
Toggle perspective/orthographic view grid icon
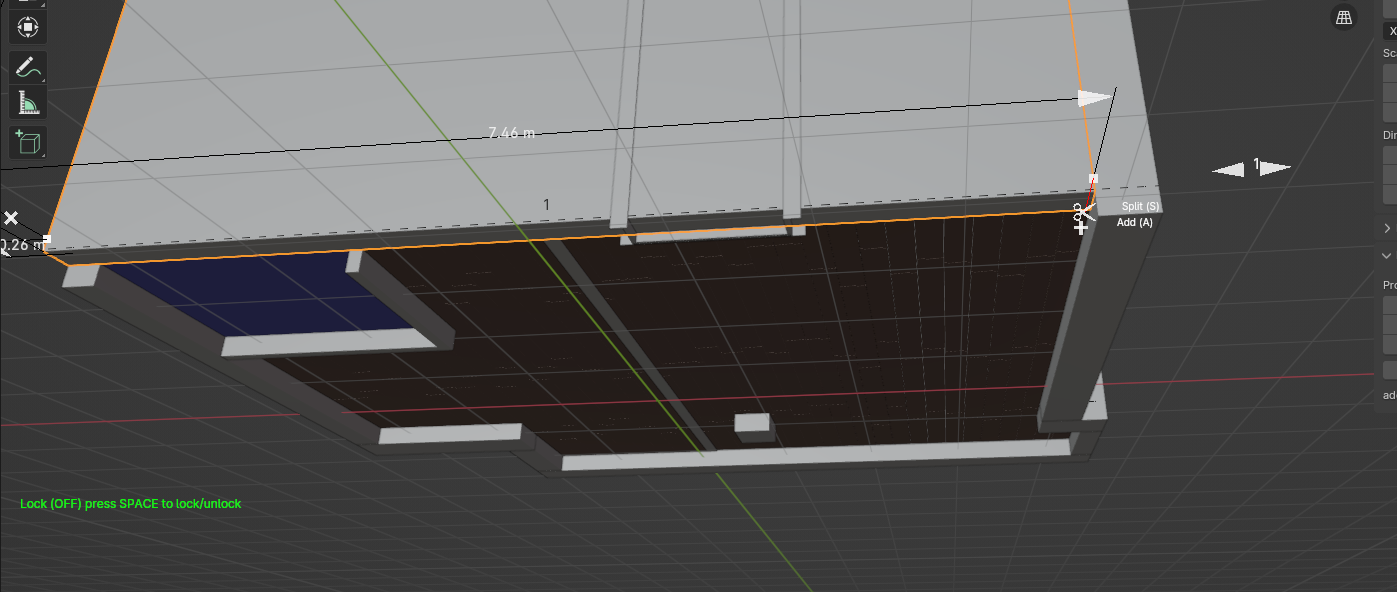tap(1344, 17)
